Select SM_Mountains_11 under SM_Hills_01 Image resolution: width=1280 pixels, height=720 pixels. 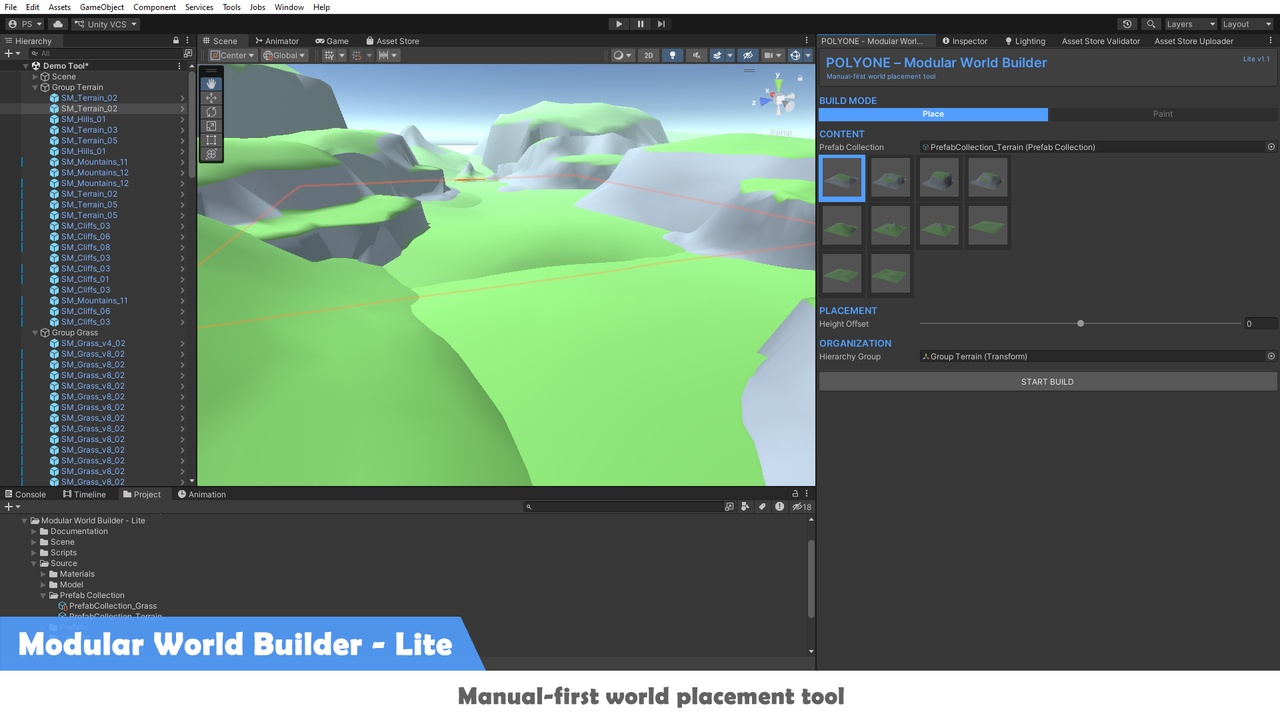[94, 162]
